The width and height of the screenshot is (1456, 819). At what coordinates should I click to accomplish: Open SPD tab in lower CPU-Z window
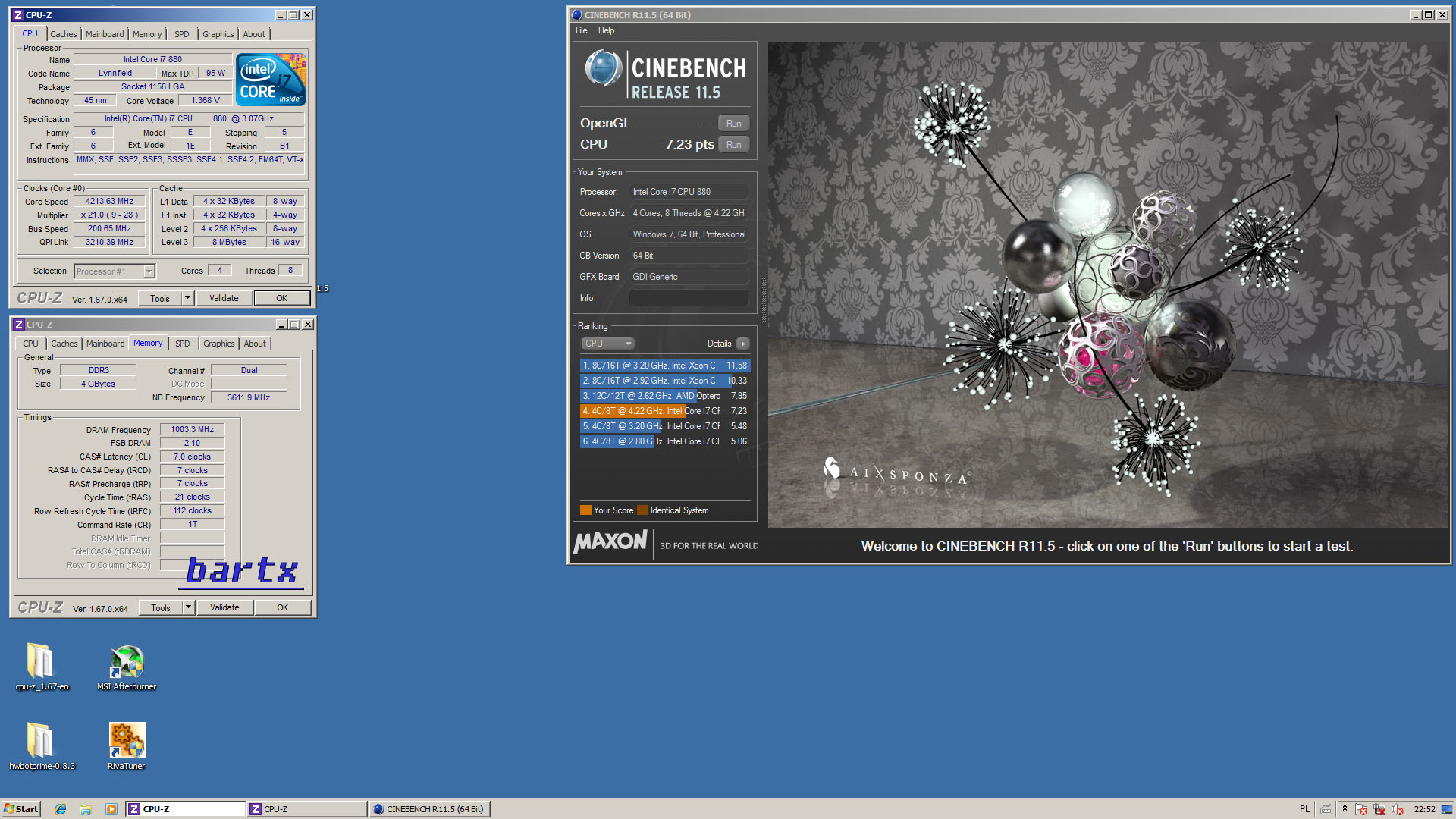(x=183, y=344)
